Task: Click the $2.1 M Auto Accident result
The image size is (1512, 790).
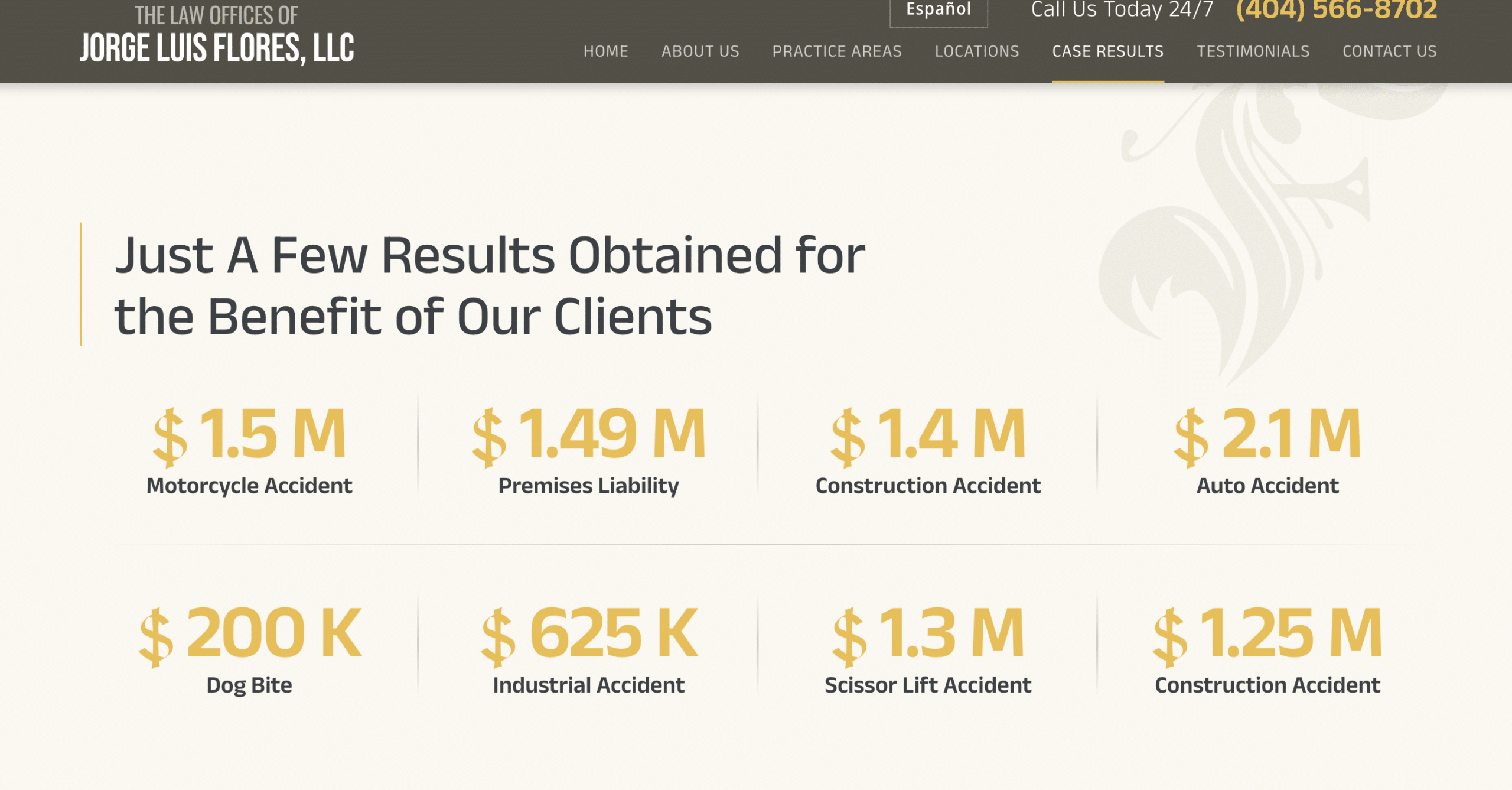Action: (1267, 449)
